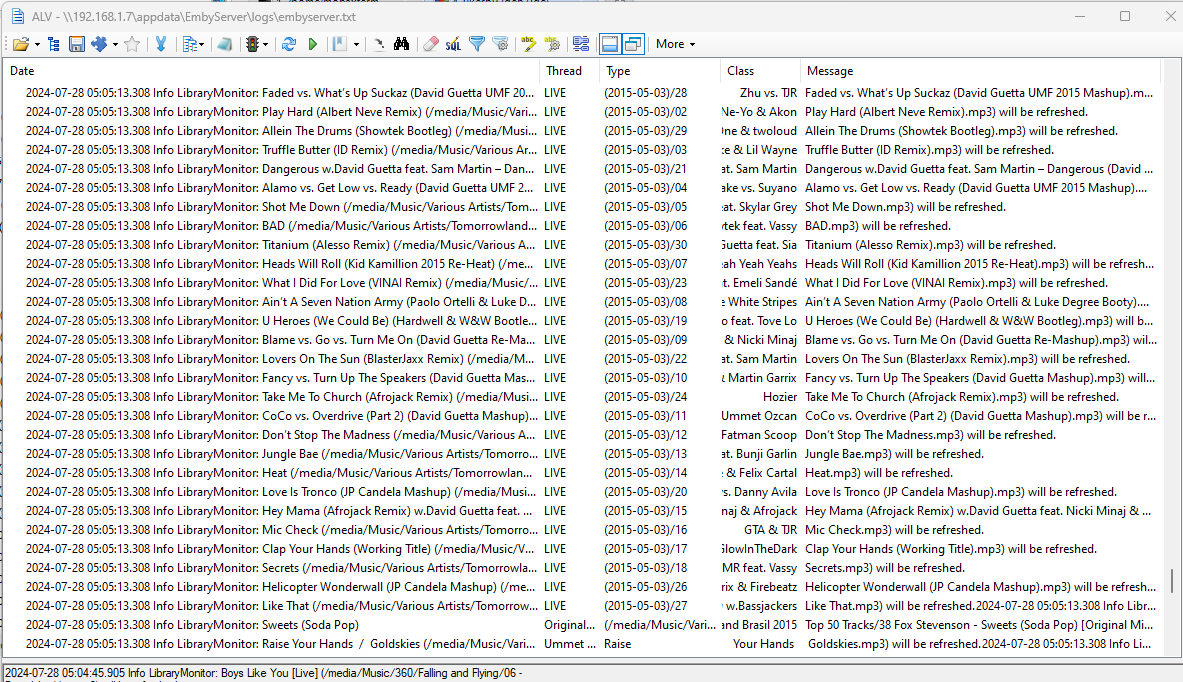Click the traffic light icon
The height and width of the screenshot is (682, 1183).
point(253,44)
